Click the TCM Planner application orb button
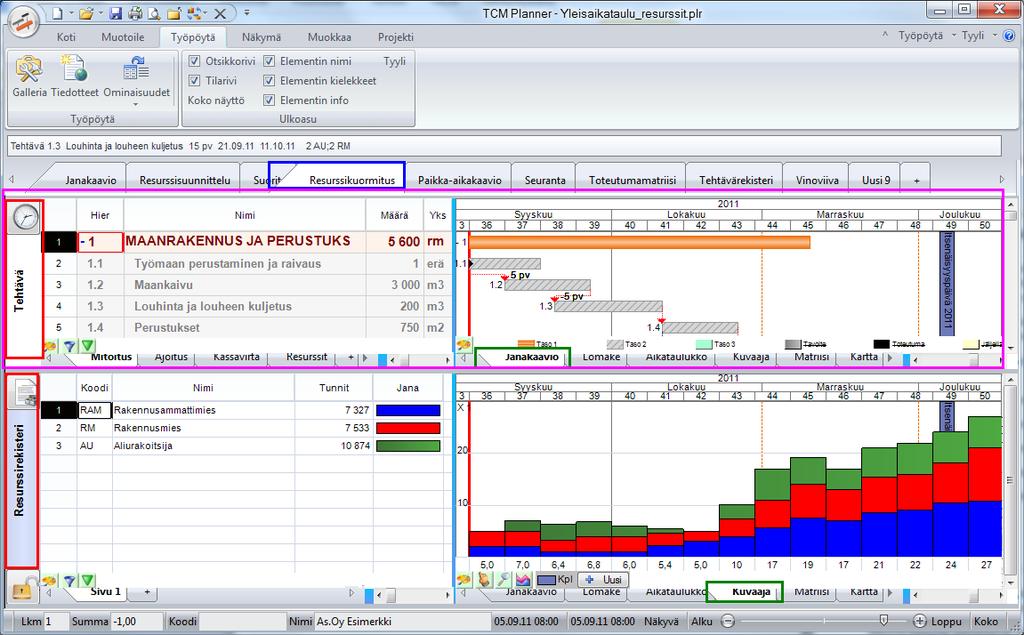Viewport: 1024px width, 635px height. click(x=23, y=21)
